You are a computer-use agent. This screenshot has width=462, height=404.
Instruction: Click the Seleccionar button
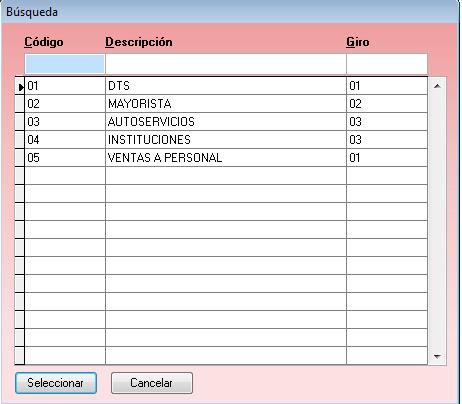[56, 383]
